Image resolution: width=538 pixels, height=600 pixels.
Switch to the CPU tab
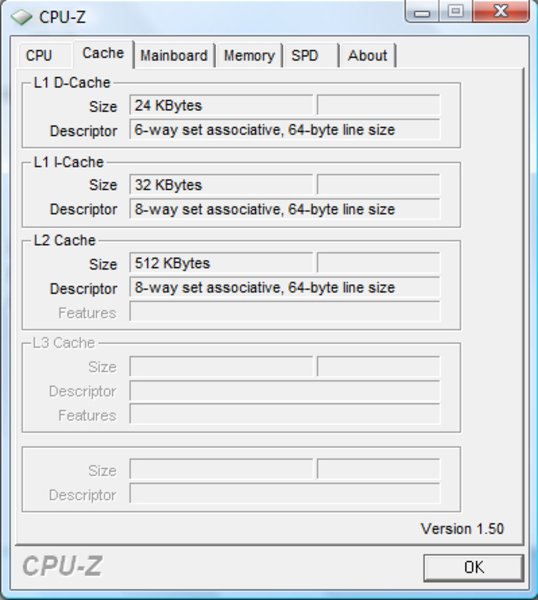[39, 55]
